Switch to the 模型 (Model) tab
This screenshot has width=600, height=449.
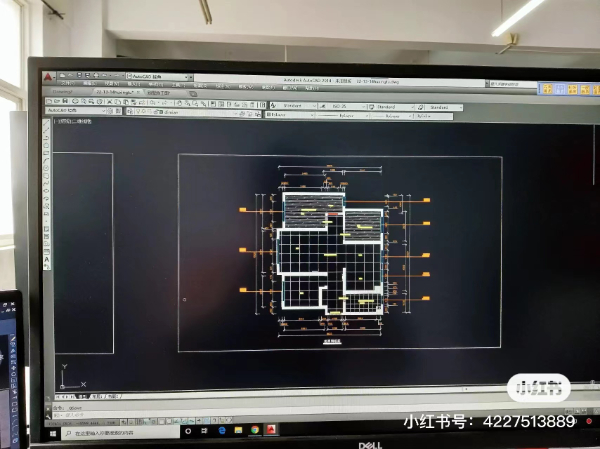[82, 397]
